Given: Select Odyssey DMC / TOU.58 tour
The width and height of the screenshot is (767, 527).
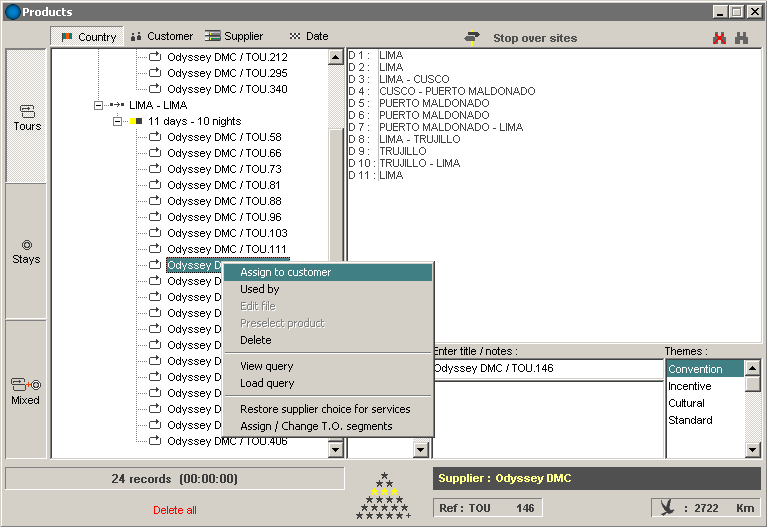Looking at the screenshot, I should click(x=224, y=137).
